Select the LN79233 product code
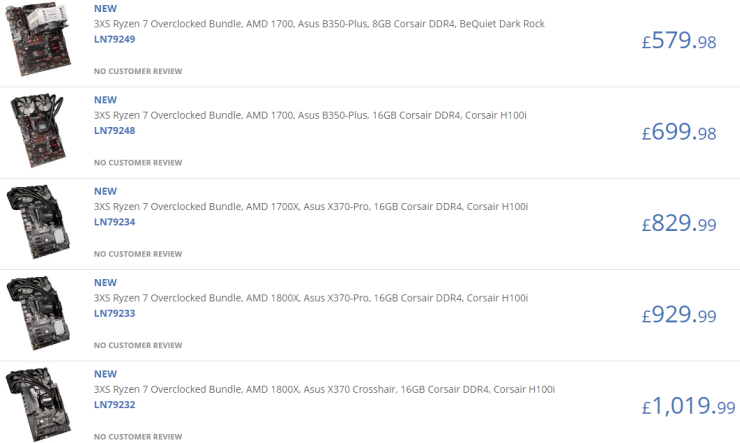This screenshot has width=740, height=443. tap(114, 313)
